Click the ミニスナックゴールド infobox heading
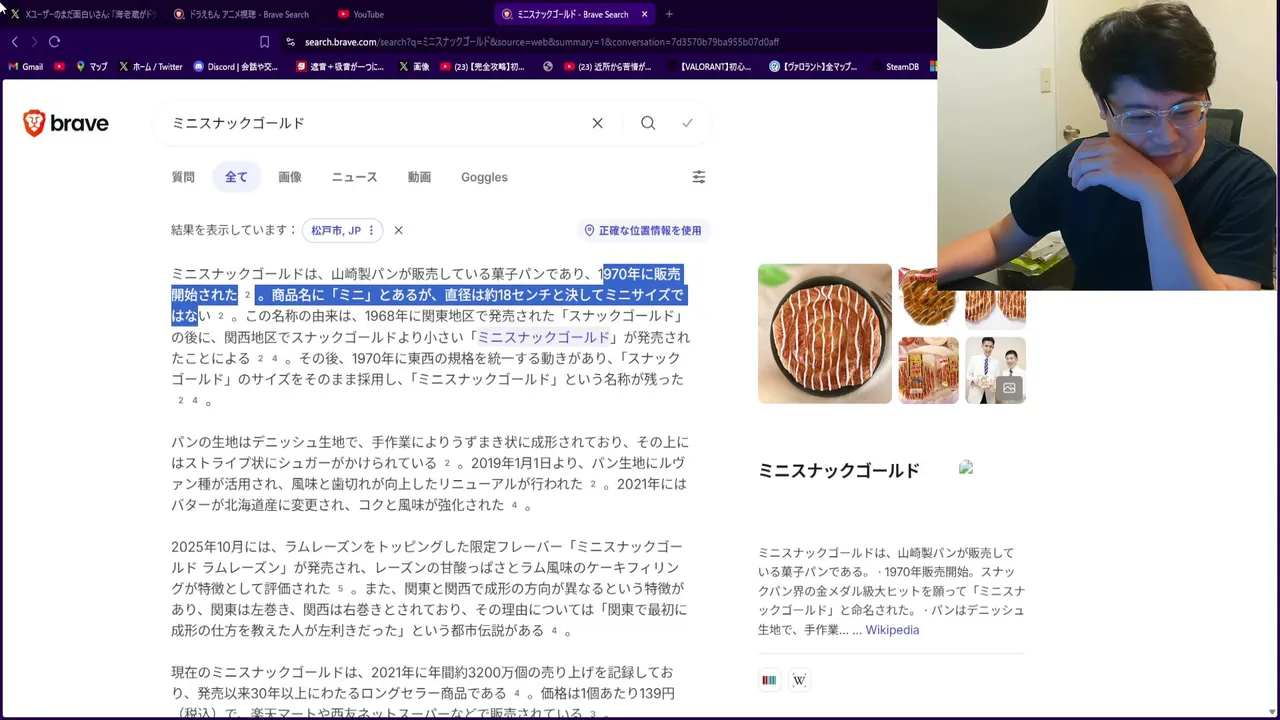 [838, 471]
